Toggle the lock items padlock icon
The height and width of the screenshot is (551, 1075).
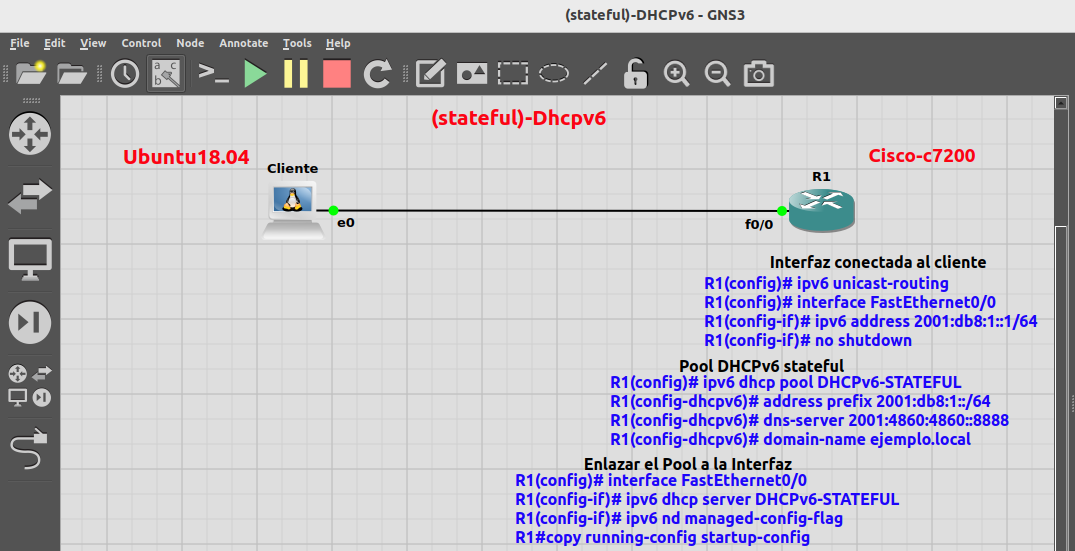635,73
